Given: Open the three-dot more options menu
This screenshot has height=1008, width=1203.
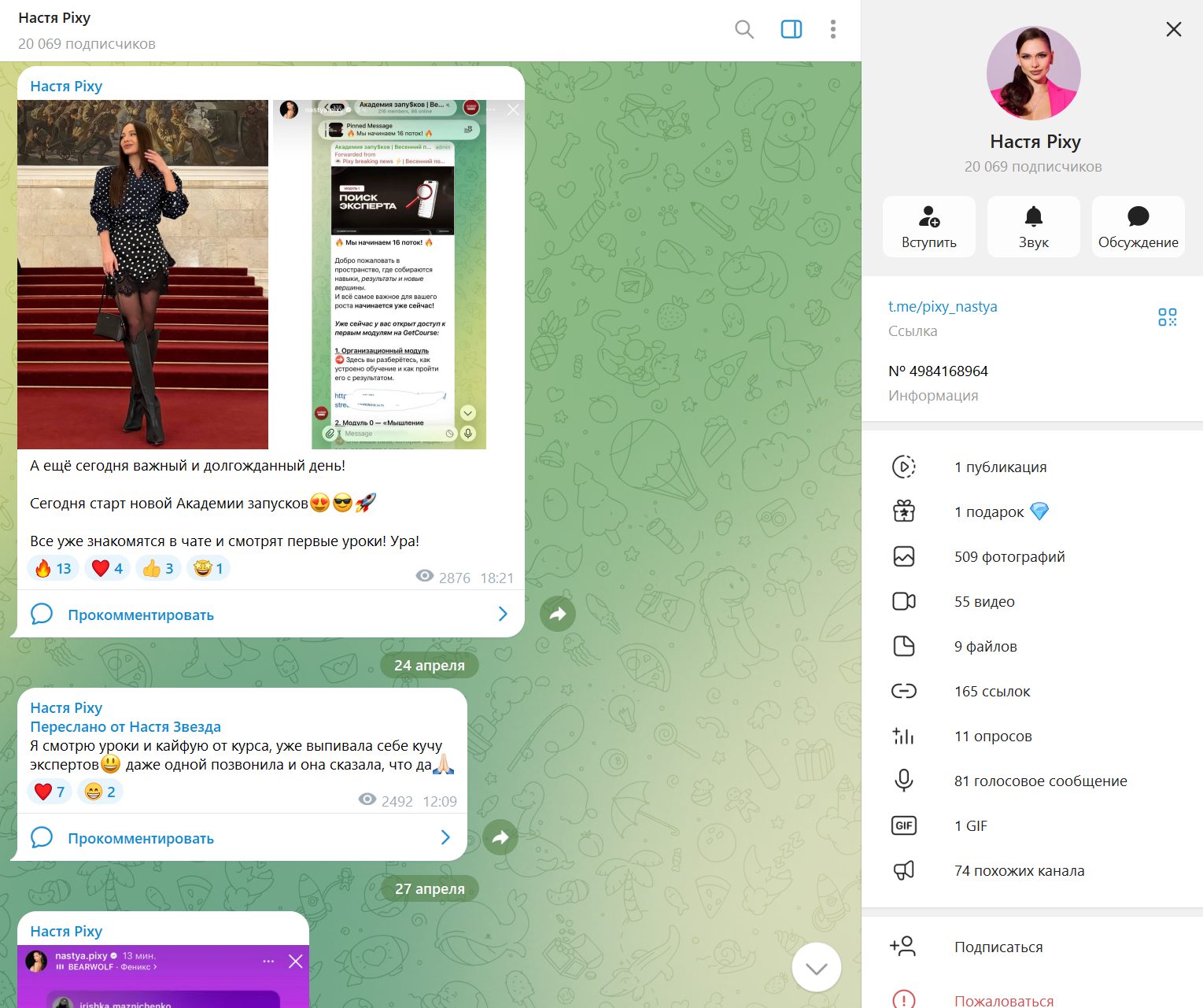Looking at the screenshot, I should [832, 30].
